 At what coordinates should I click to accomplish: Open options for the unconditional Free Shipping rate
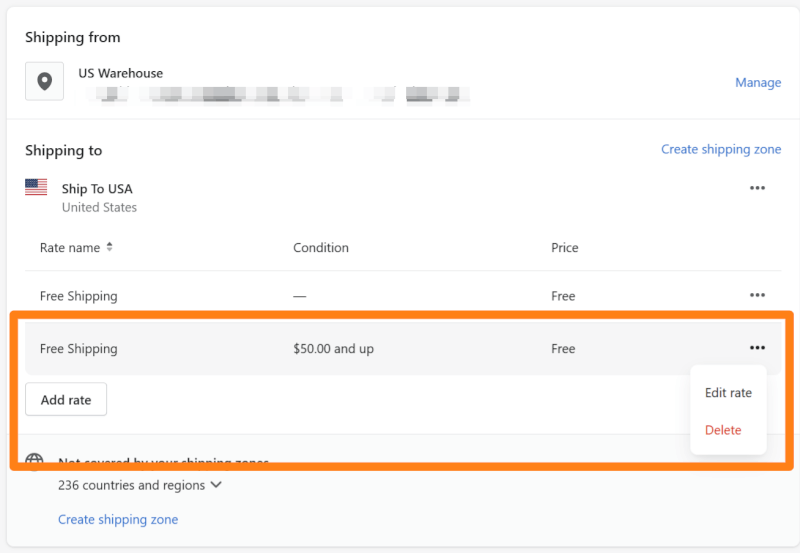(757, 295)
